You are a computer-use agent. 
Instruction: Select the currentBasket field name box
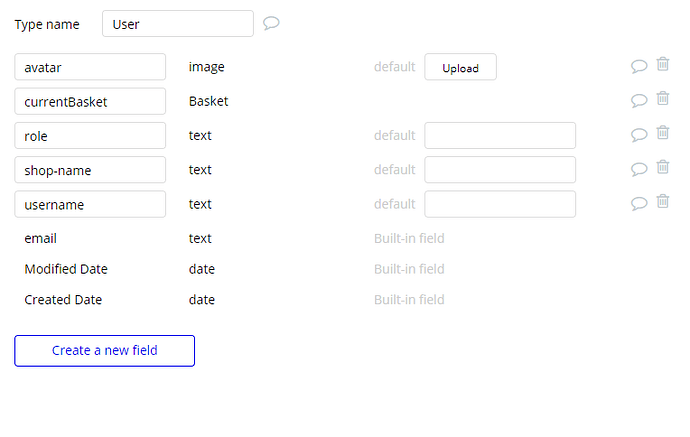coord(90,101)
